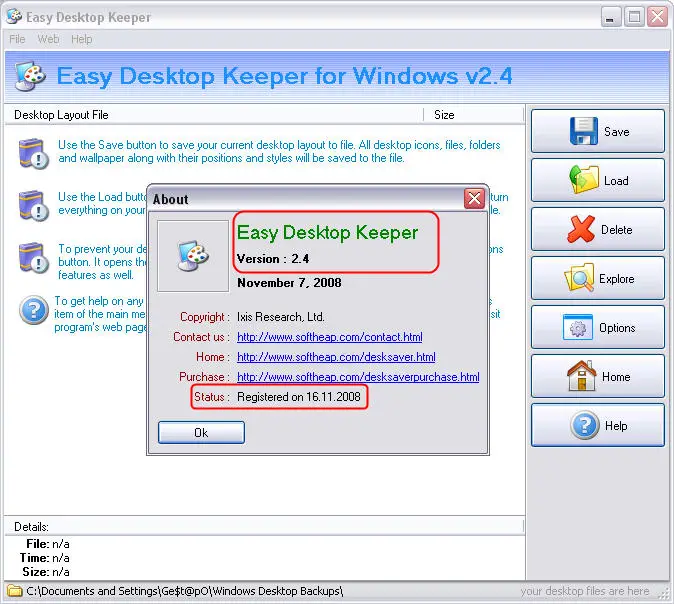
Task: Click the Help question mark button
Action: tap(597, 425)
